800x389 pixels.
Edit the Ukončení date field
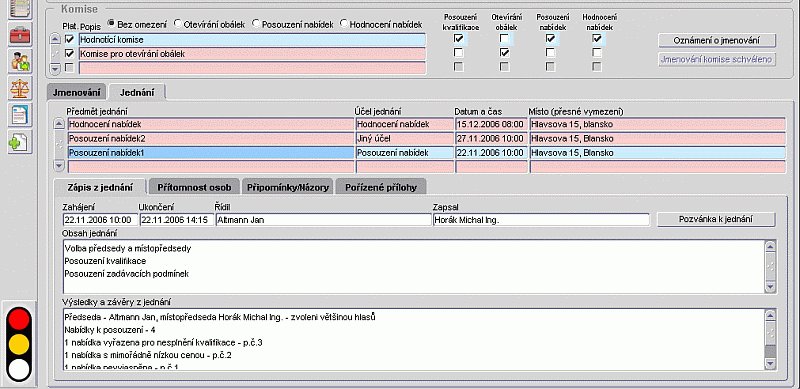(177, 220)
